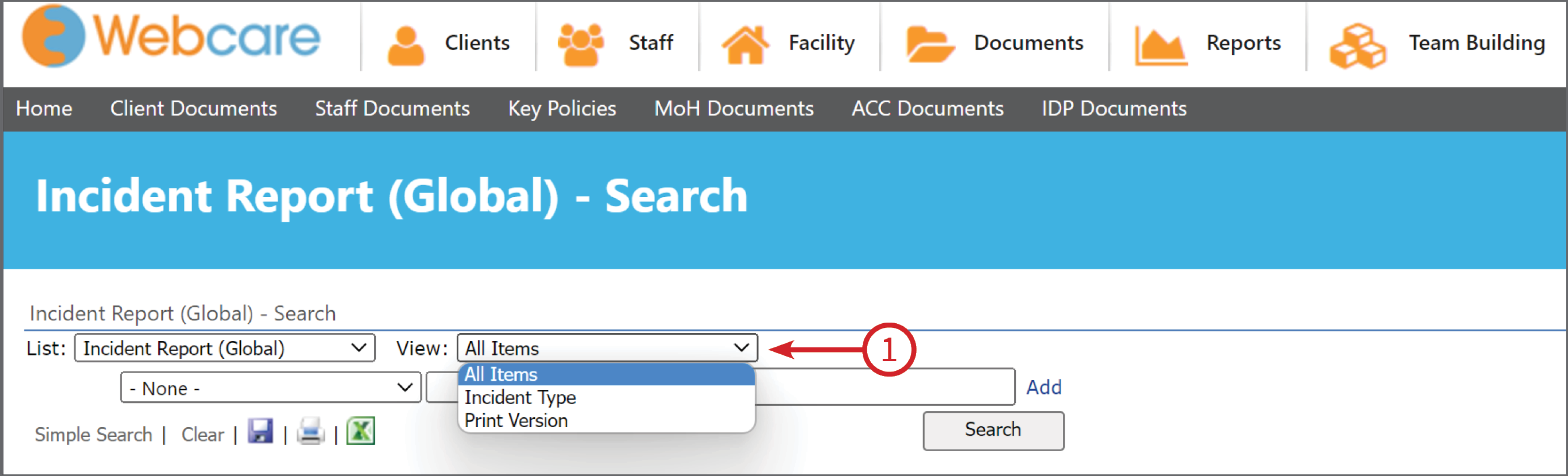Click the Reports chart icon
The image size is (1568, 476).
1160,46
